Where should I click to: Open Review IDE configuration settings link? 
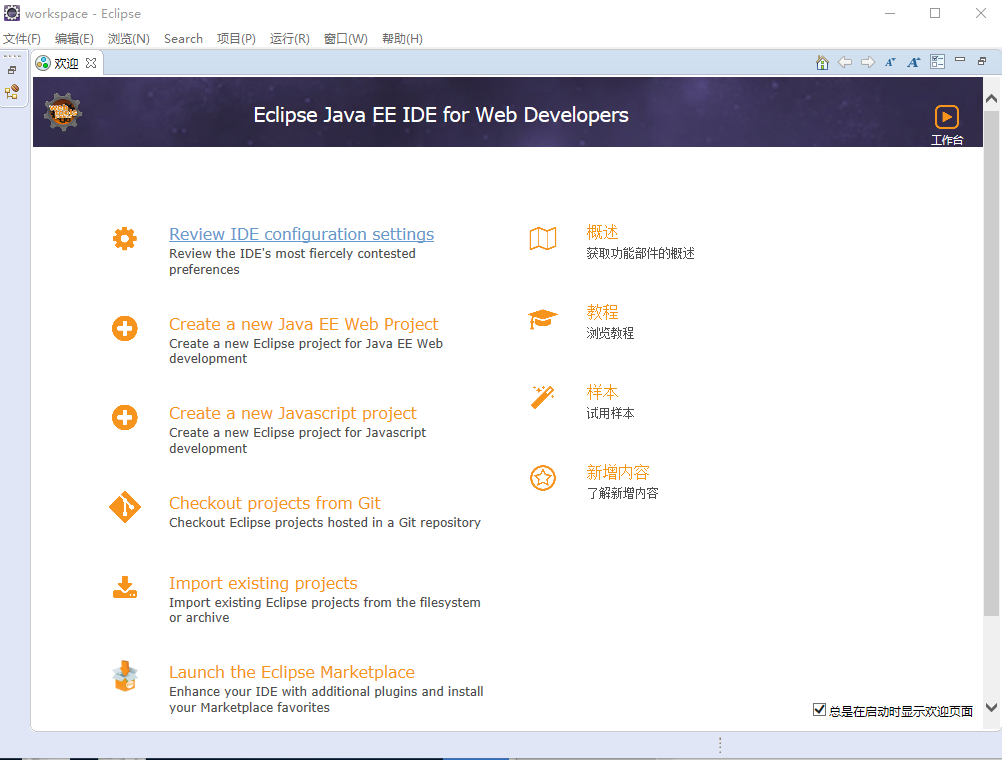pyautogui.click(x=301, y=234)
